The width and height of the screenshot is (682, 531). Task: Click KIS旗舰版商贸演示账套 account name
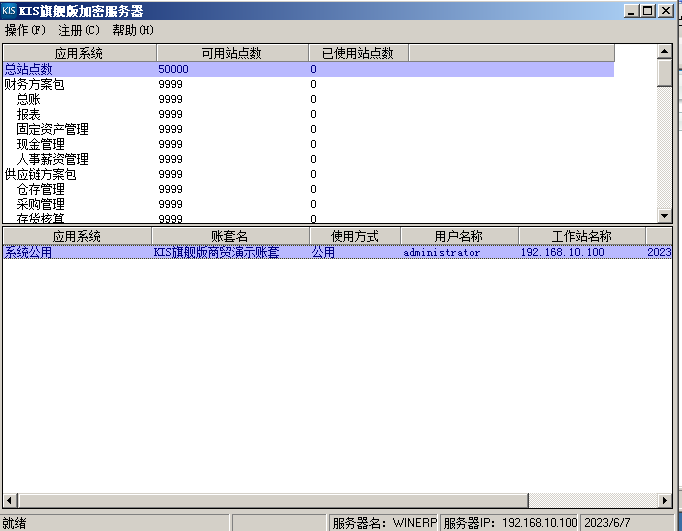point(216,252)
